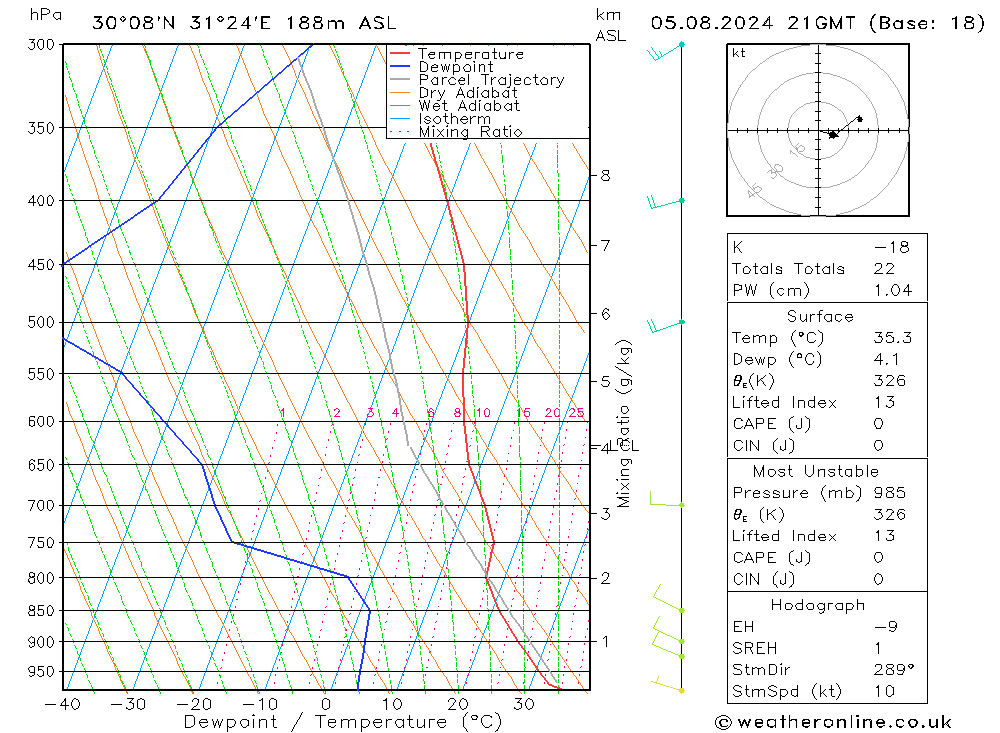1000x733 pixels.
Task: Click the surface Temp value 35.3
Action: tap(893, 337)
